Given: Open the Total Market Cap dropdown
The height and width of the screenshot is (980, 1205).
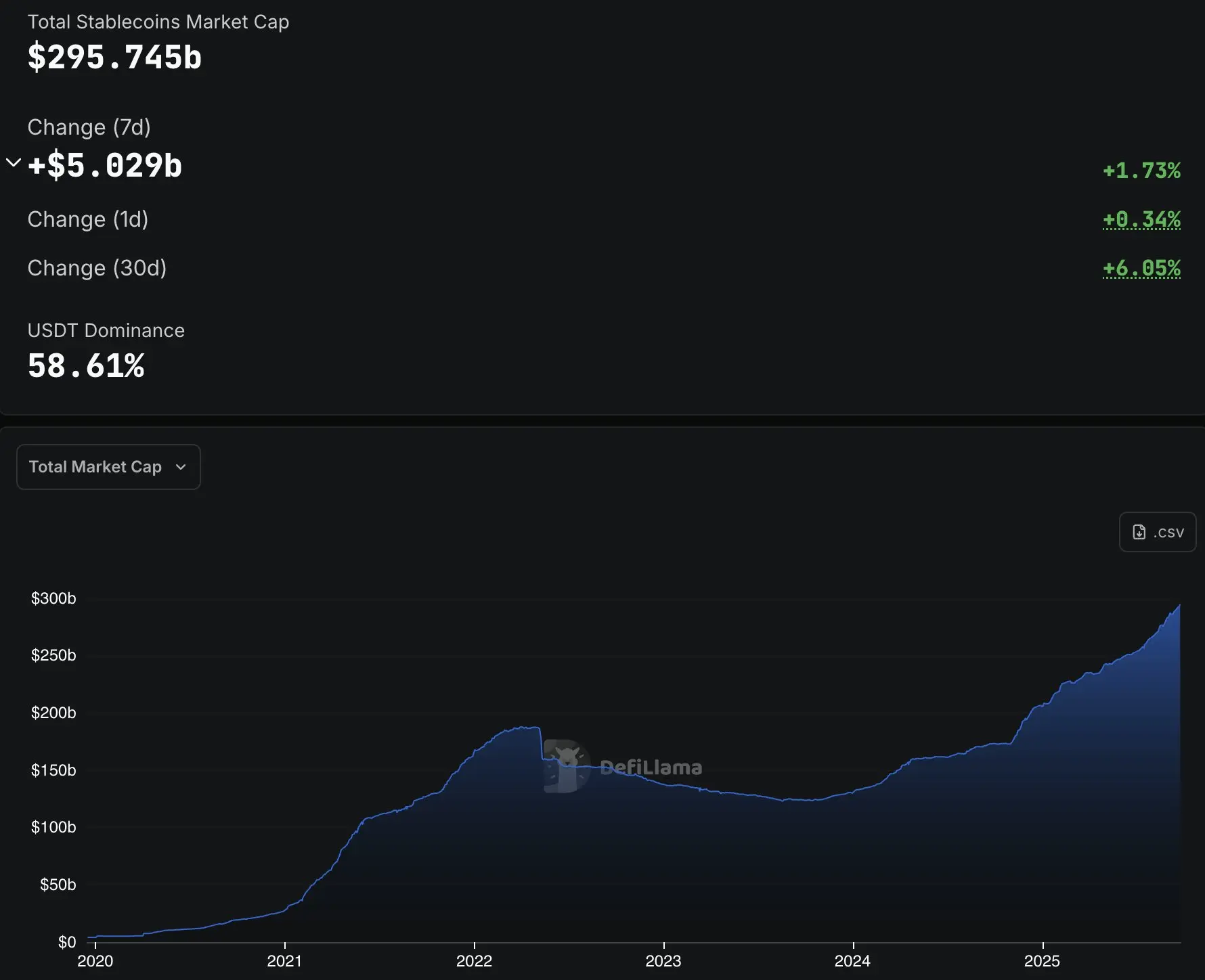Looking at the screenshot, I should pyautogui.click(x=108, y=467).
